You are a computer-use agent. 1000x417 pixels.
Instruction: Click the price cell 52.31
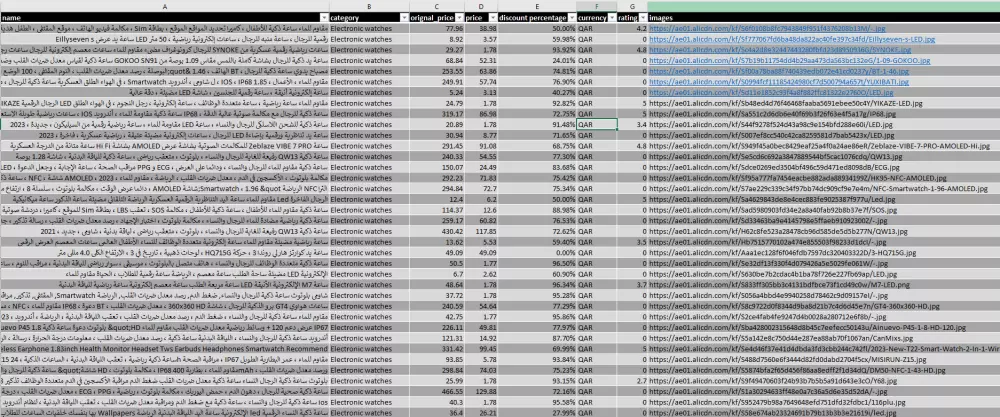[x=481, y=61]
